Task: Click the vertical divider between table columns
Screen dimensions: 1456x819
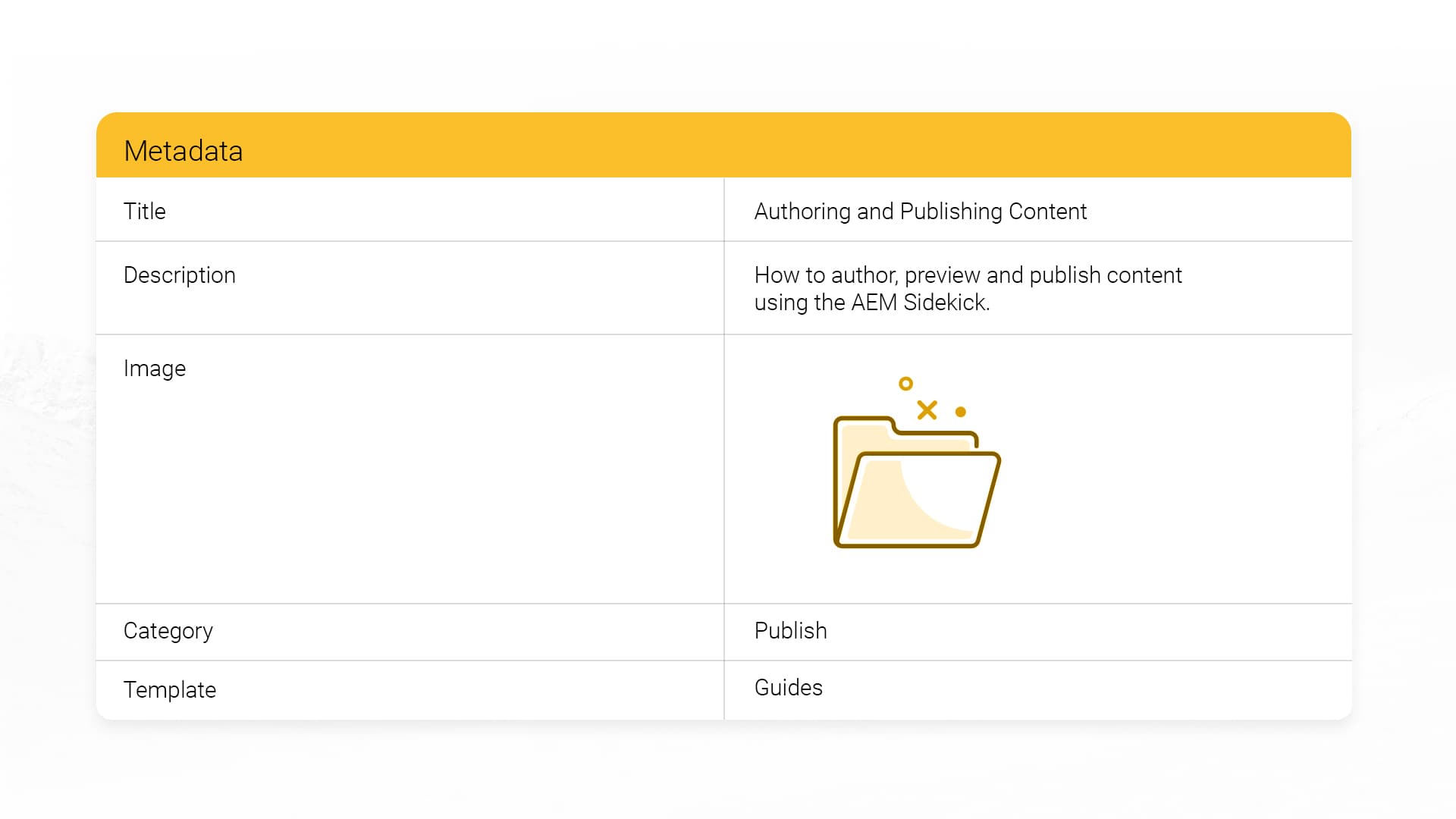Action: pyautogui.click(x=724, y=470)
